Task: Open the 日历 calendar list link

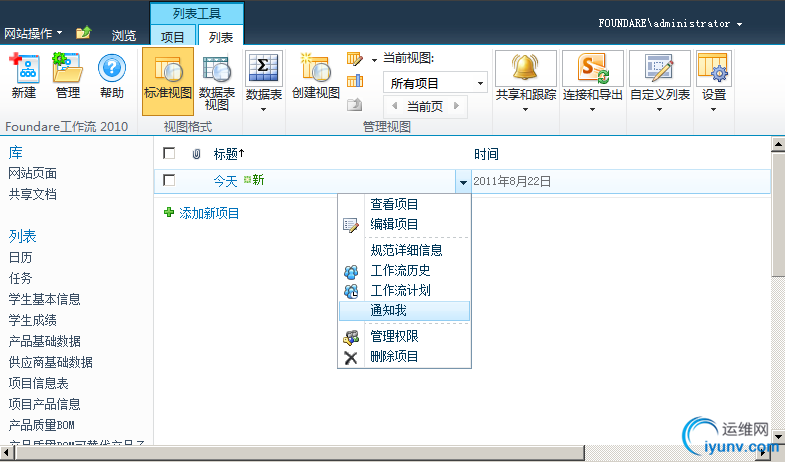Action: 21,257
